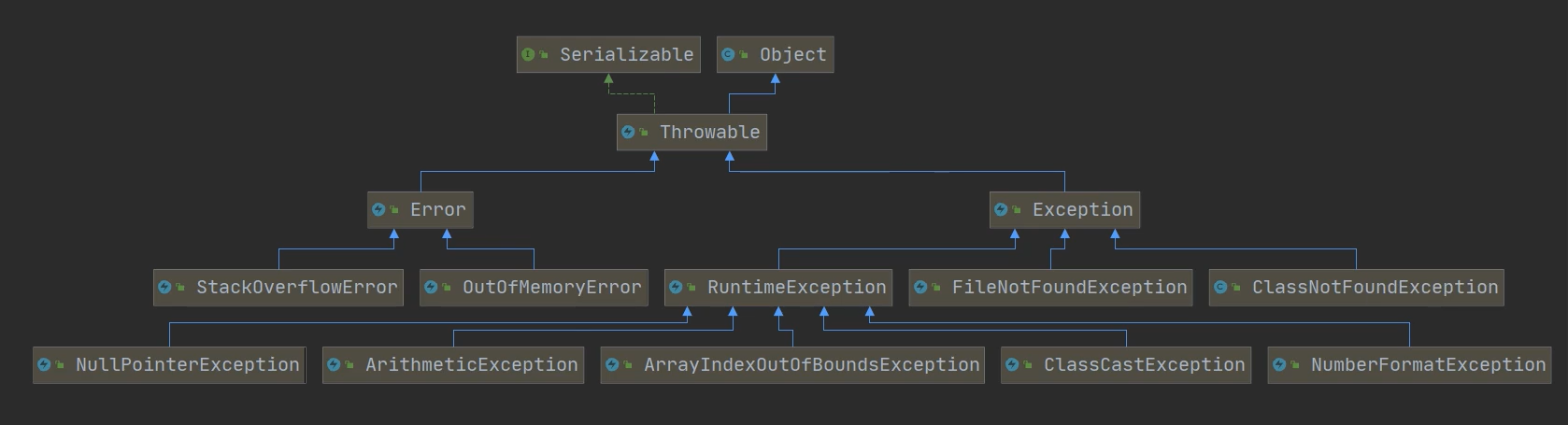1568x425 pixels.
Task: Click the class icon on Throwable
Action: 628,132
